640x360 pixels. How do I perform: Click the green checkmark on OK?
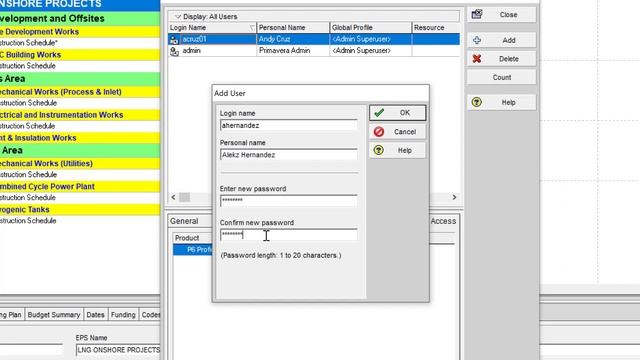pos(379,113)
